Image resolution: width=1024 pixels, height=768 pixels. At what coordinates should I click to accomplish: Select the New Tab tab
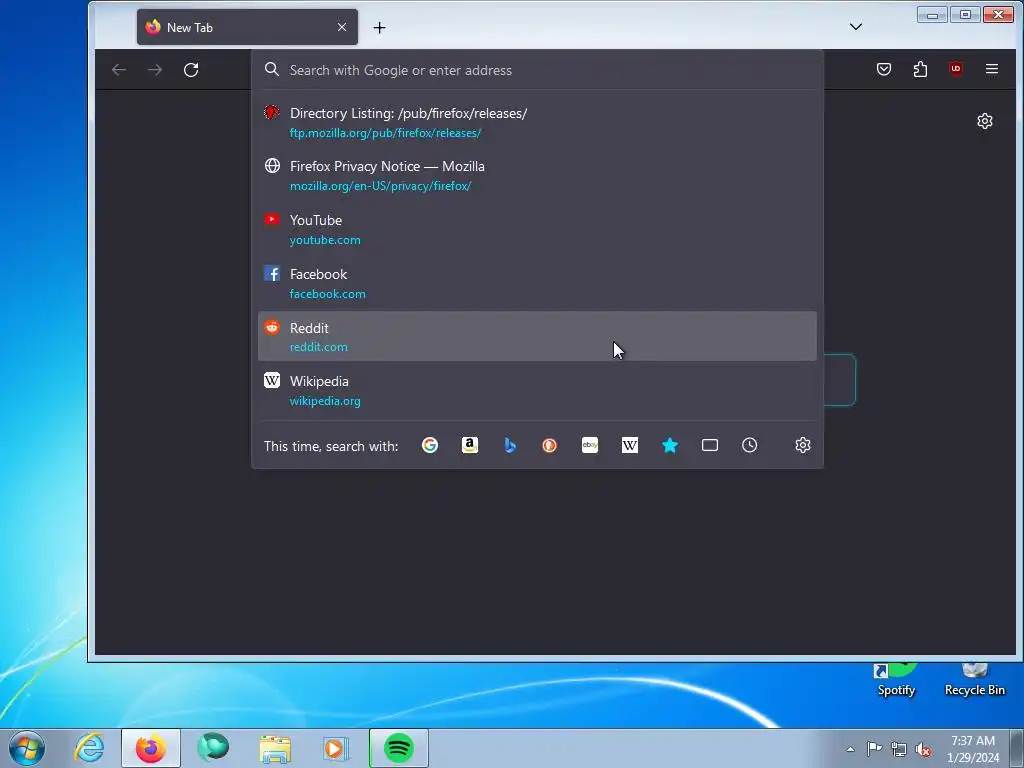[247, 27]
